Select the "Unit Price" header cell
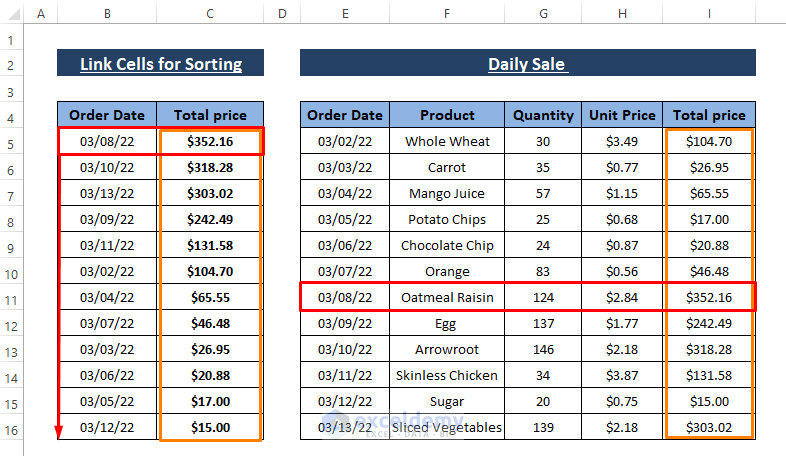786x456 pixels. coord(622,115)
